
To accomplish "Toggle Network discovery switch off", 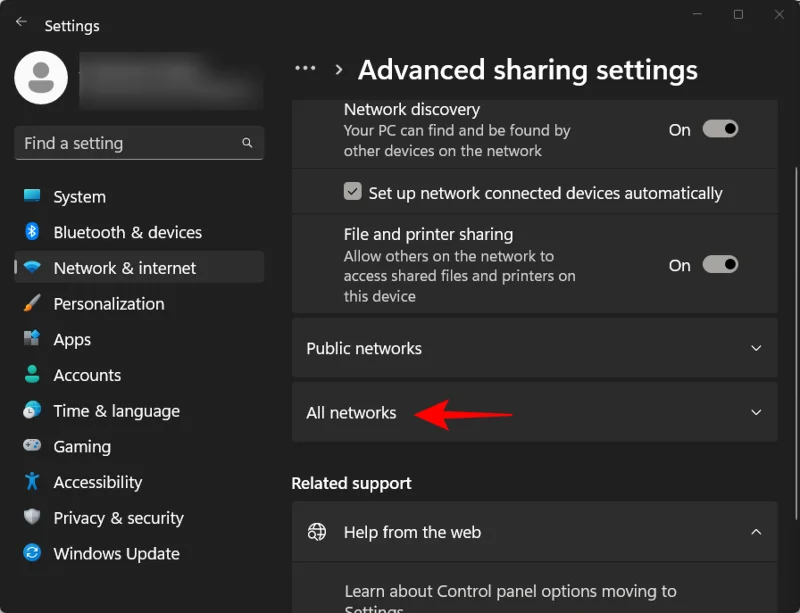I will pyautogui.click(x=720, y=129).
